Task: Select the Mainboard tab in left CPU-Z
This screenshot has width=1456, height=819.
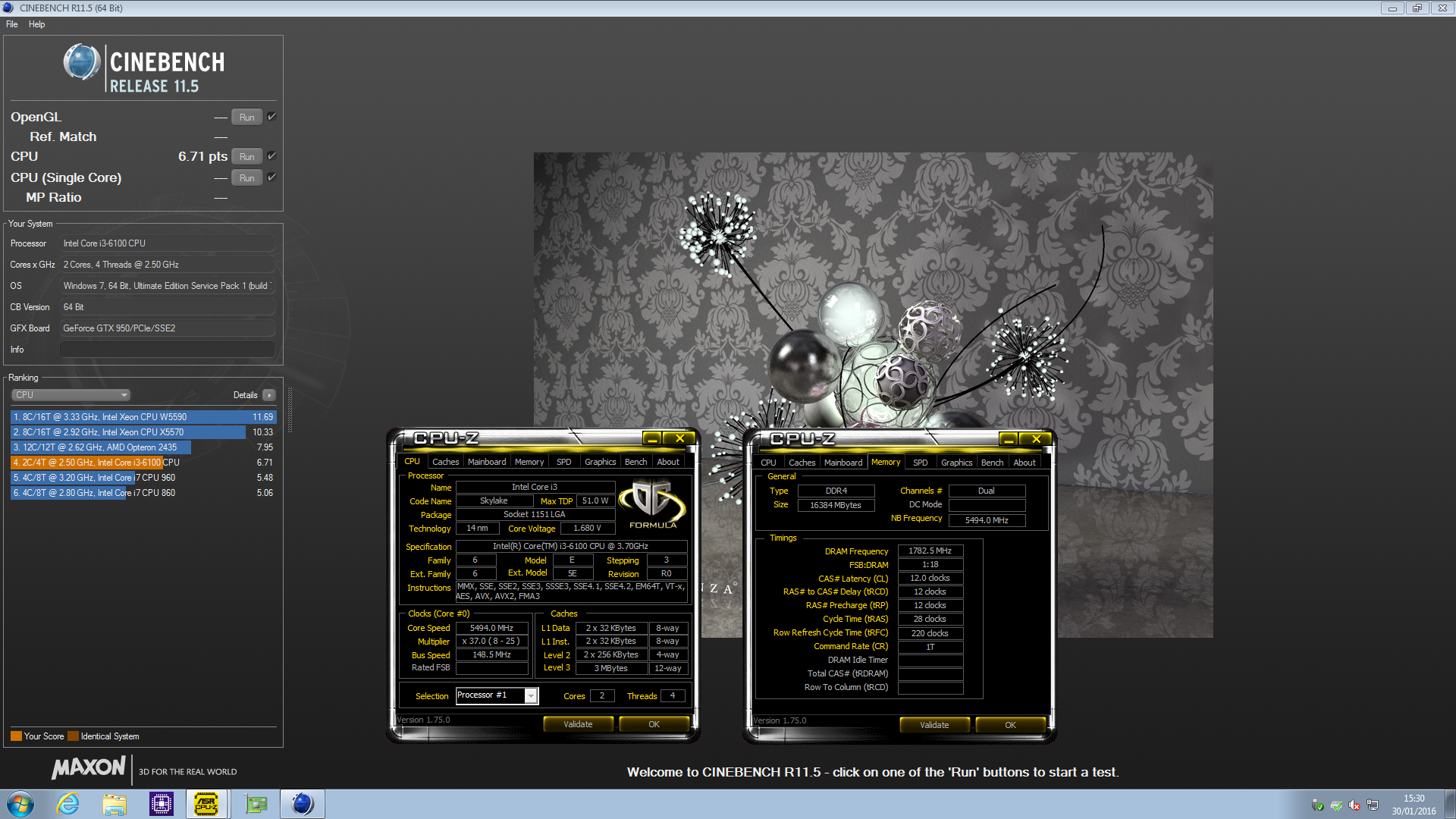Action: [487, 462]
